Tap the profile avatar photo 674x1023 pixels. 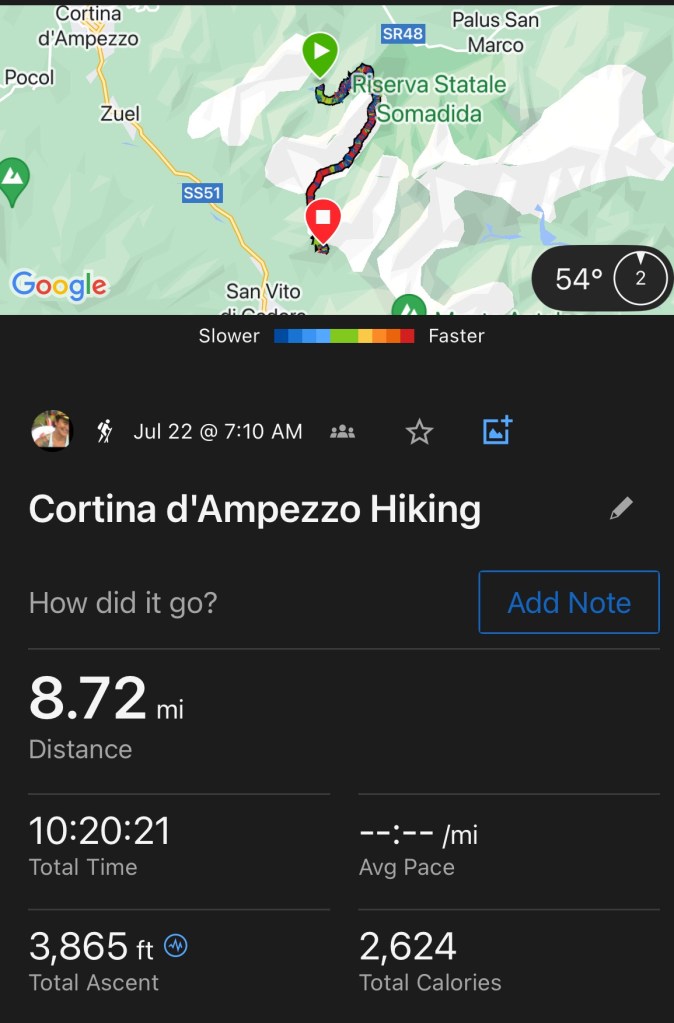click(52, 431)
